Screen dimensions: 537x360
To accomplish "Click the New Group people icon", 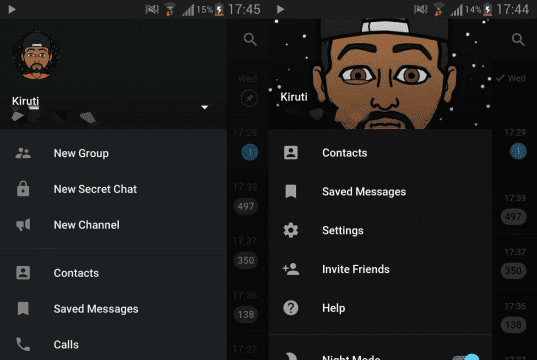I will [x=23, y=153].
